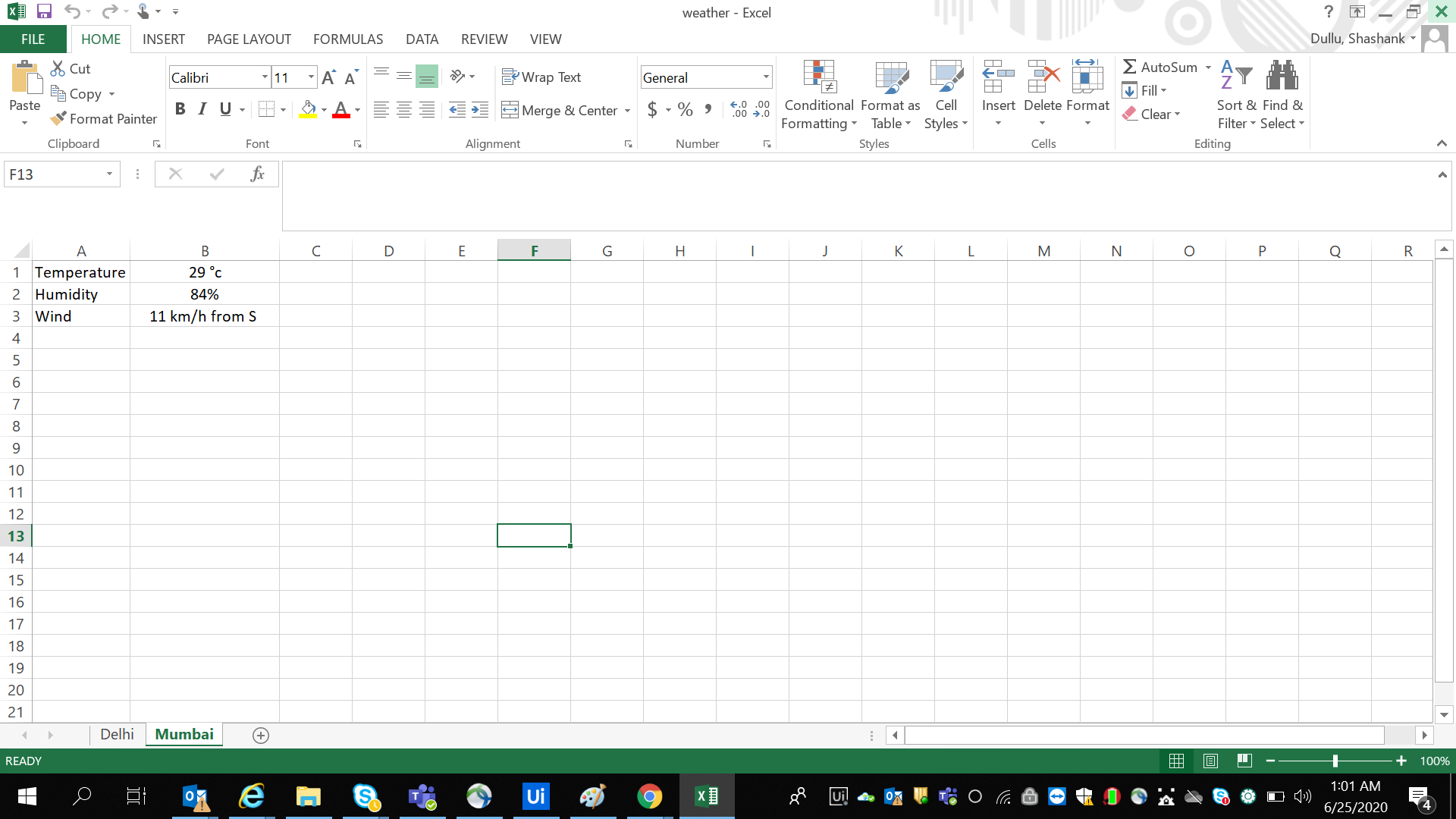Toggle Wrap Text on

[541, 77]
